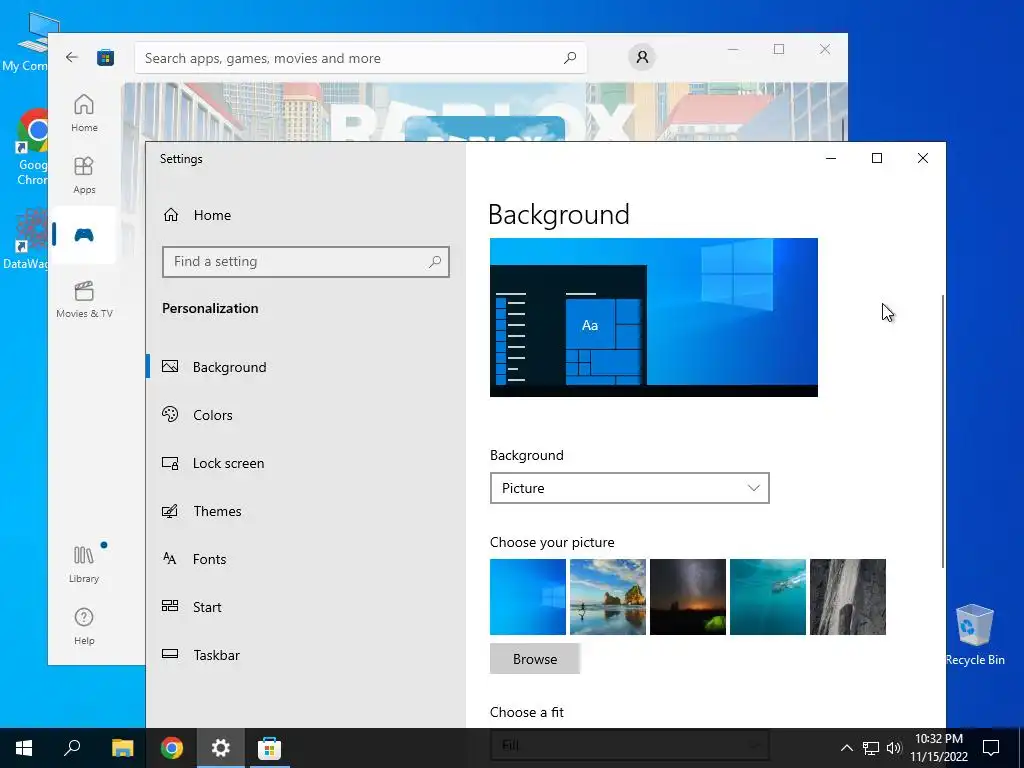Open the taskbar clock and date
The image size is (1024, 768).
coord(938,748)
